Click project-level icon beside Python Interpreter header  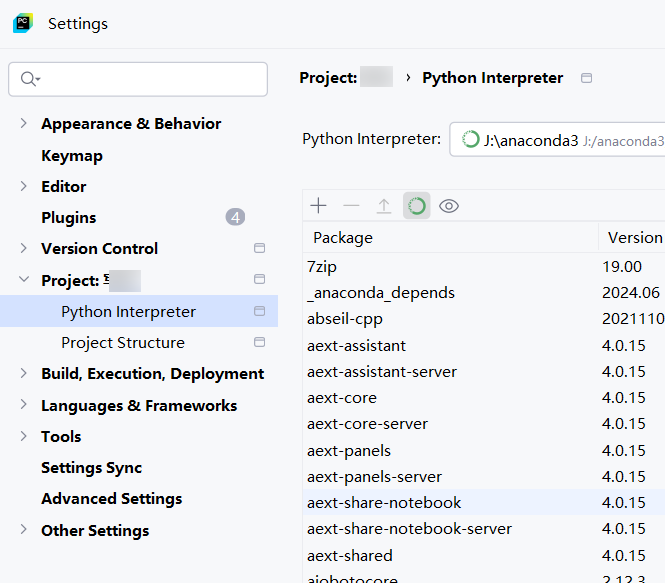click(x=587, y=78)
